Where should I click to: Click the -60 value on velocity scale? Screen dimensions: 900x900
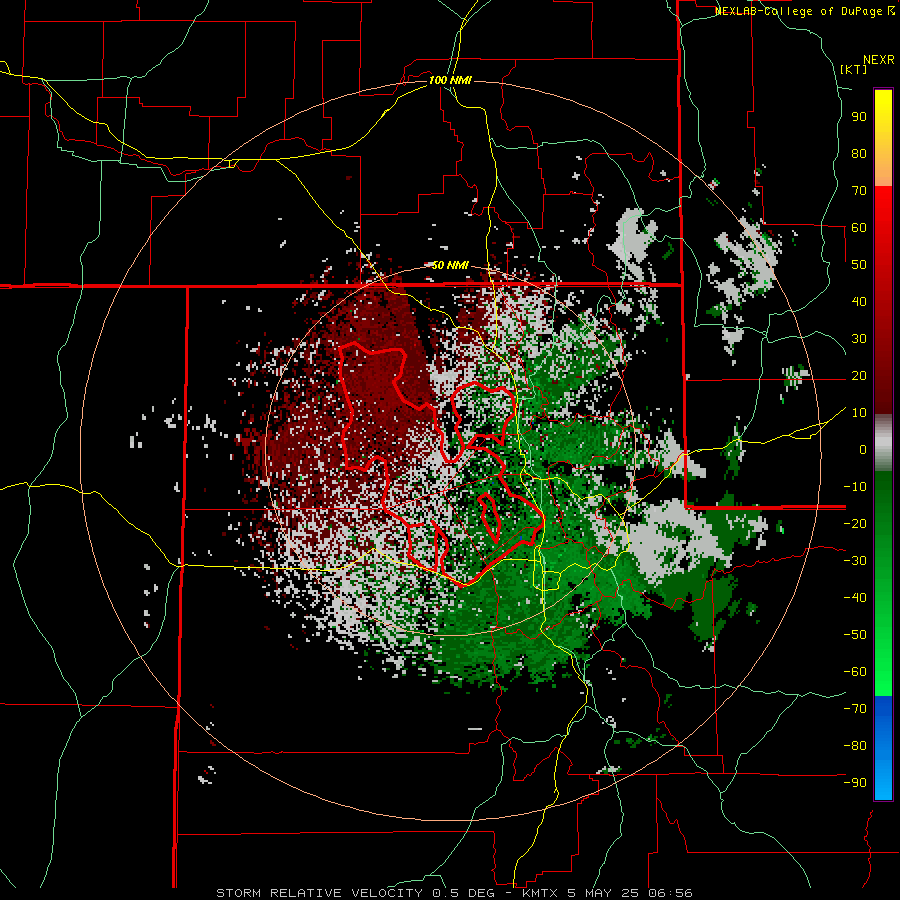pos(855,672)
